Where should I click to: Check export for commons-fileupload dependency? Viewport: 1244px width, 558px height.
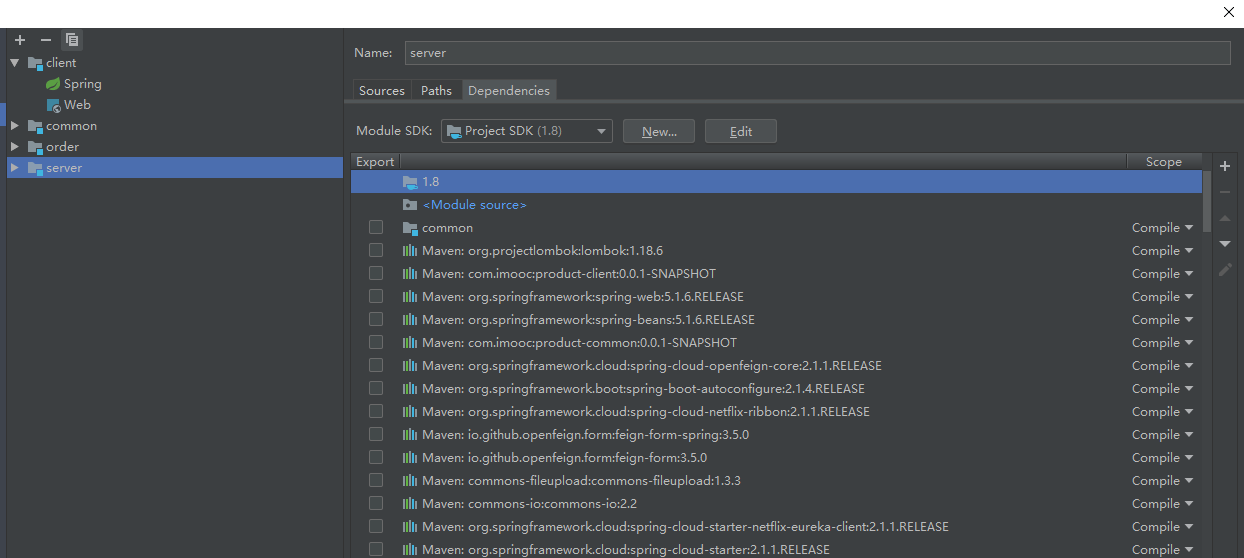click(376, 481)
